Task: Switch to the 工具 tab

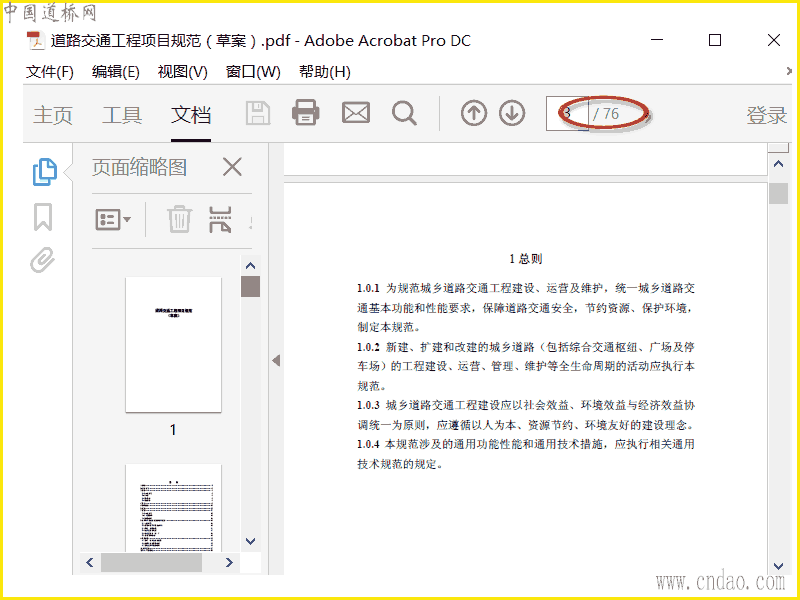Action: (x=122, y=115)
